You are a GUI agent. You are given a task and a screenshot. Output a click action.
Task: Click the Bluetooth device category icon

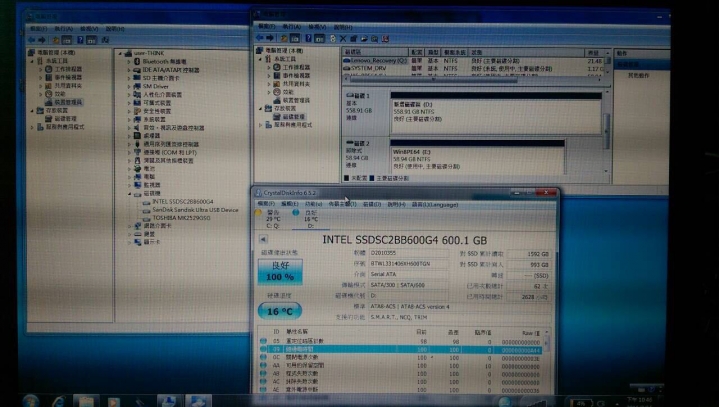[x=137, y=62]
